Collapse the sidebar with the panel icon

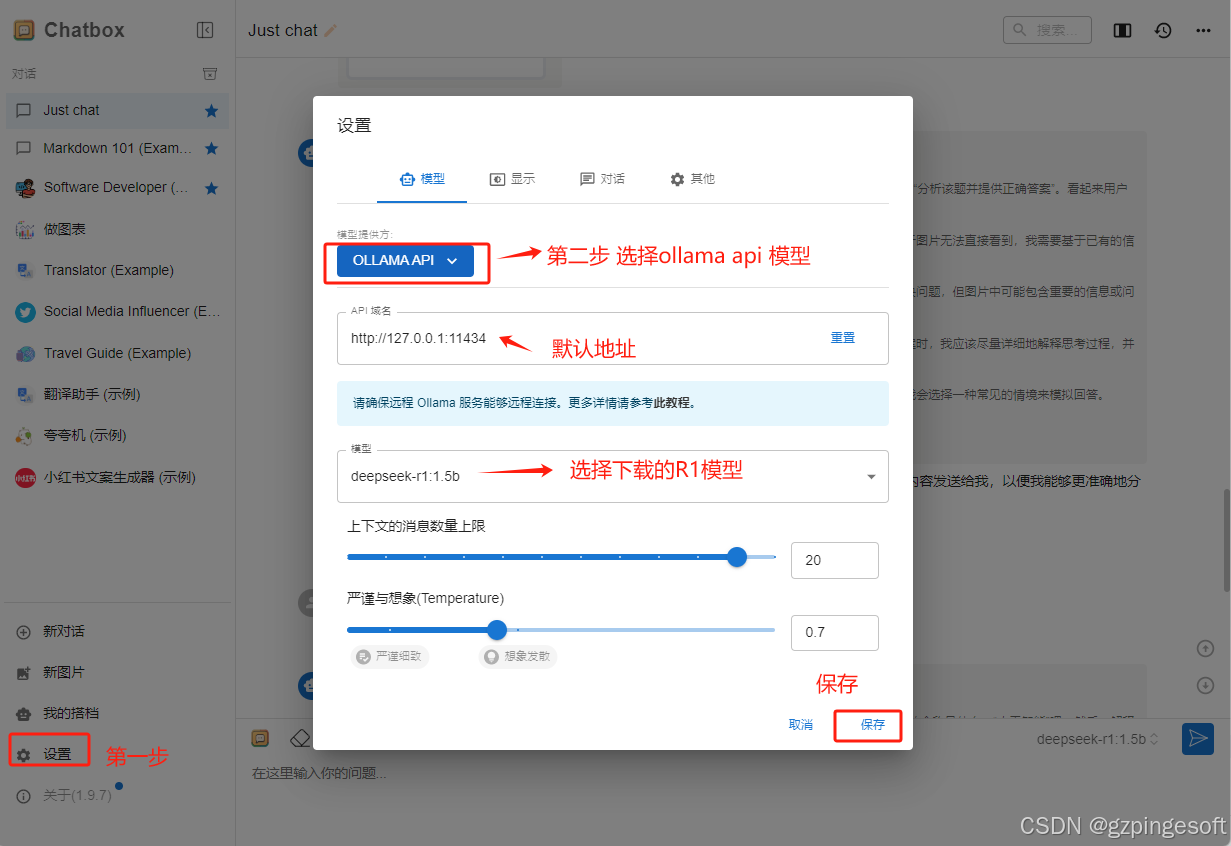(x=205, y=30)
